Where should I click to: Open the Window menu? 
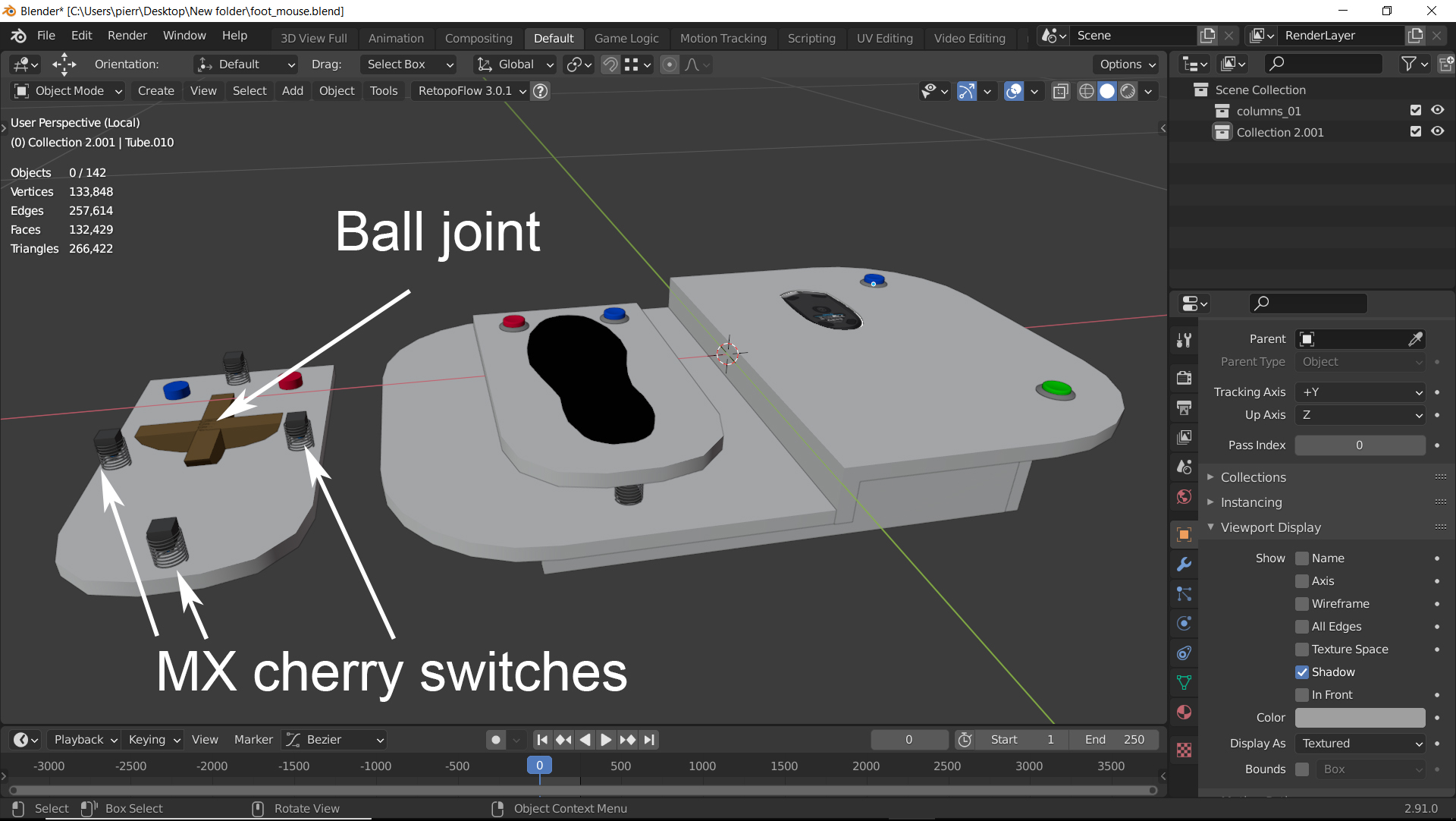tap(184, 36)
